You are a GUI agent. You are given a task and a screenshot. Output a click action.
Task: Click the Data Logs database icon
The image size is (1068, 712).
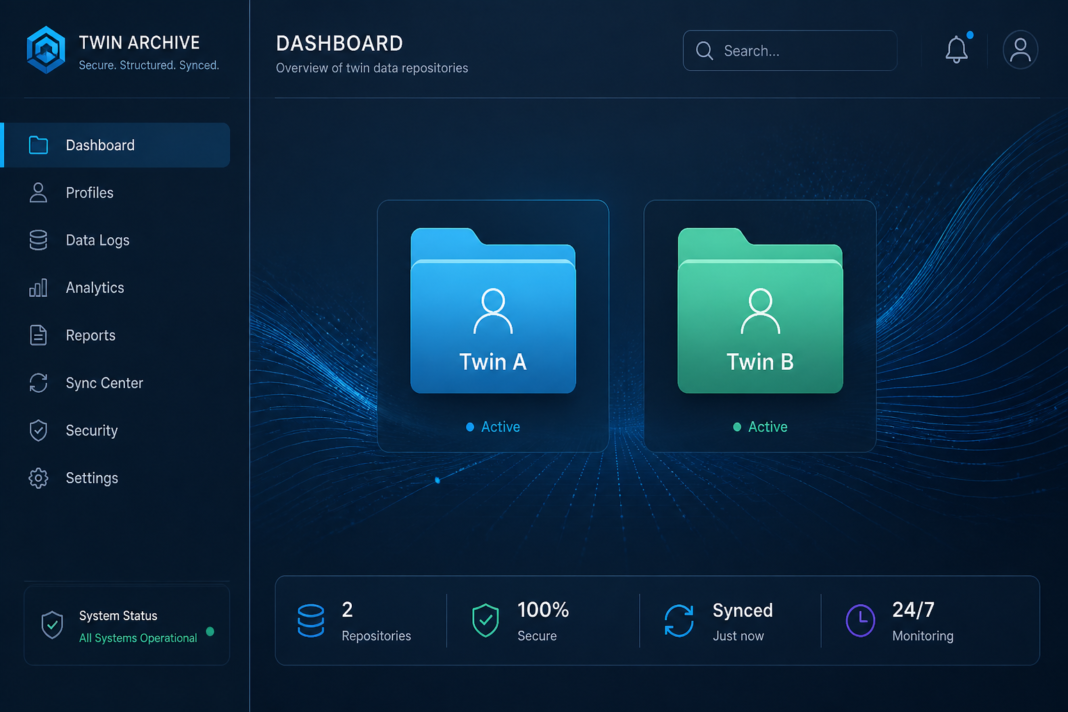(38, 240)
